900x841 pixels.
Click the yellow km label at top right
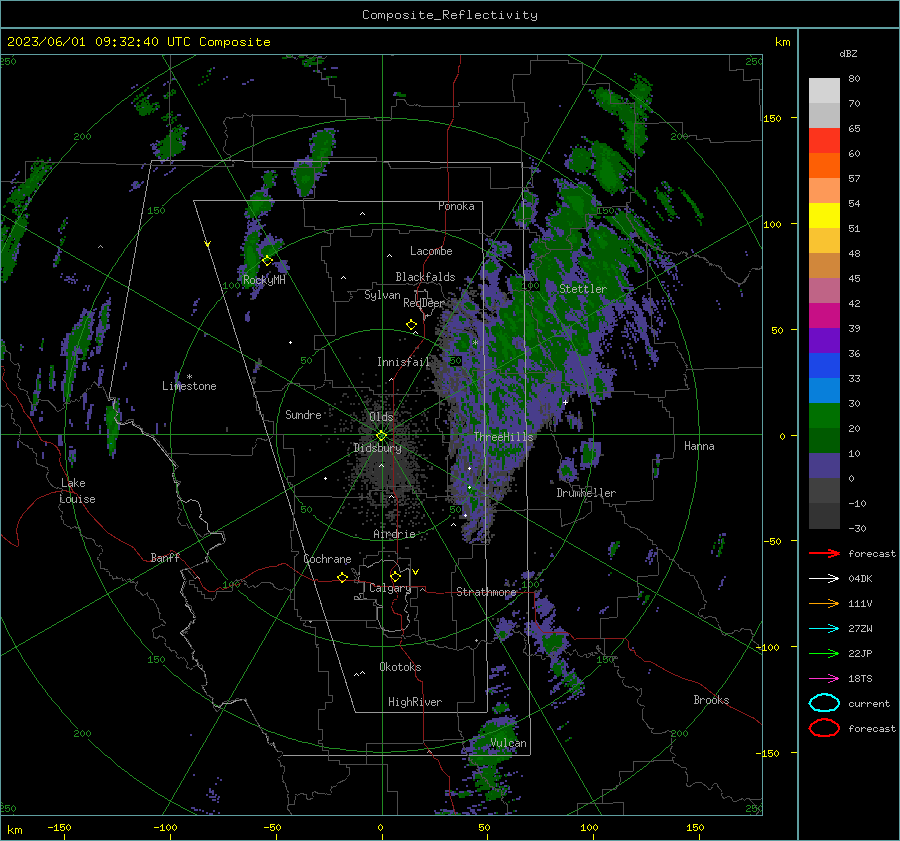coord(782,42)
